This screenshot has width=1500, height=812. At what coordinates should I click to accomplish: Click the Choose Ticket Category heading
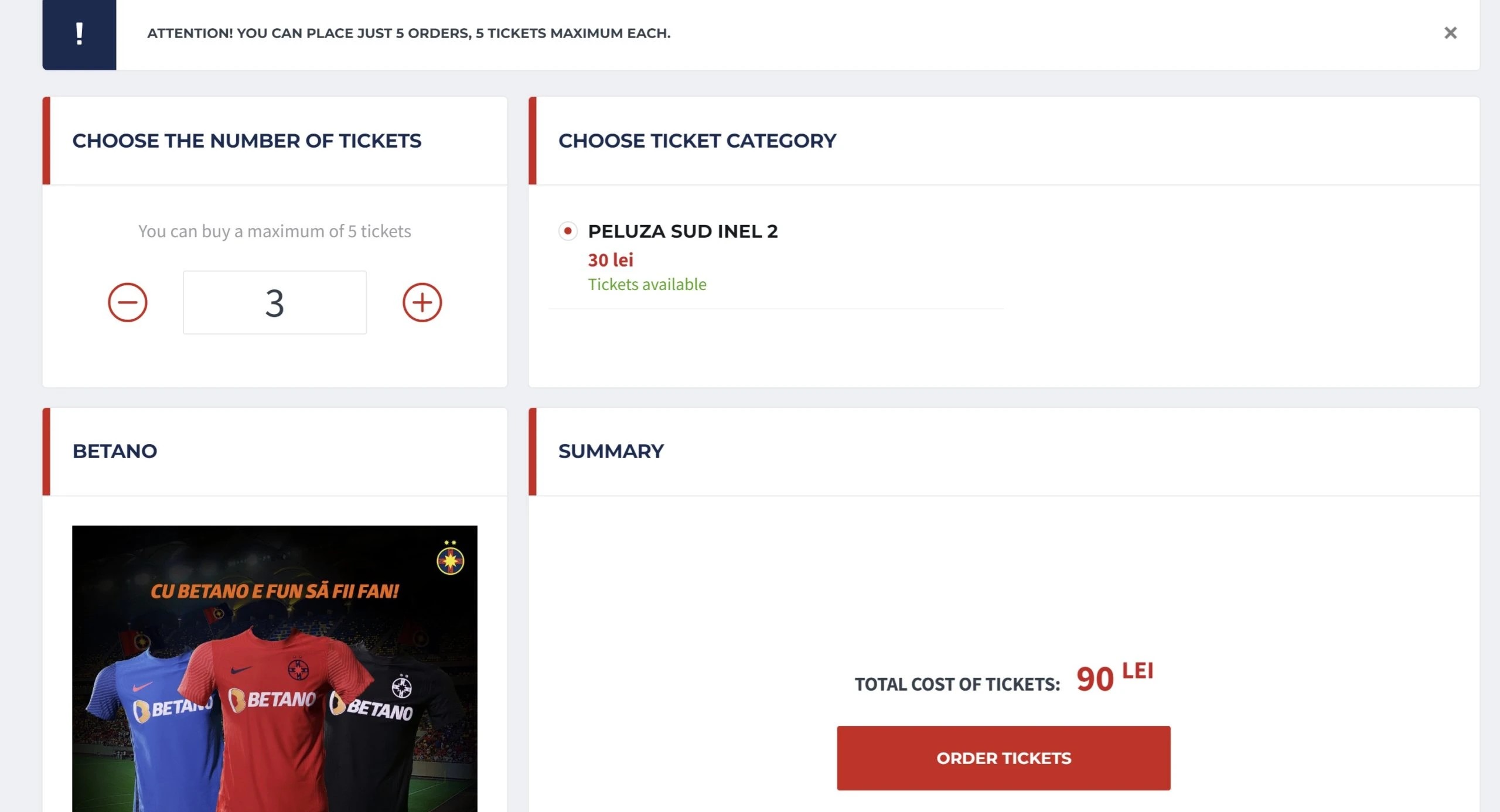697,141
